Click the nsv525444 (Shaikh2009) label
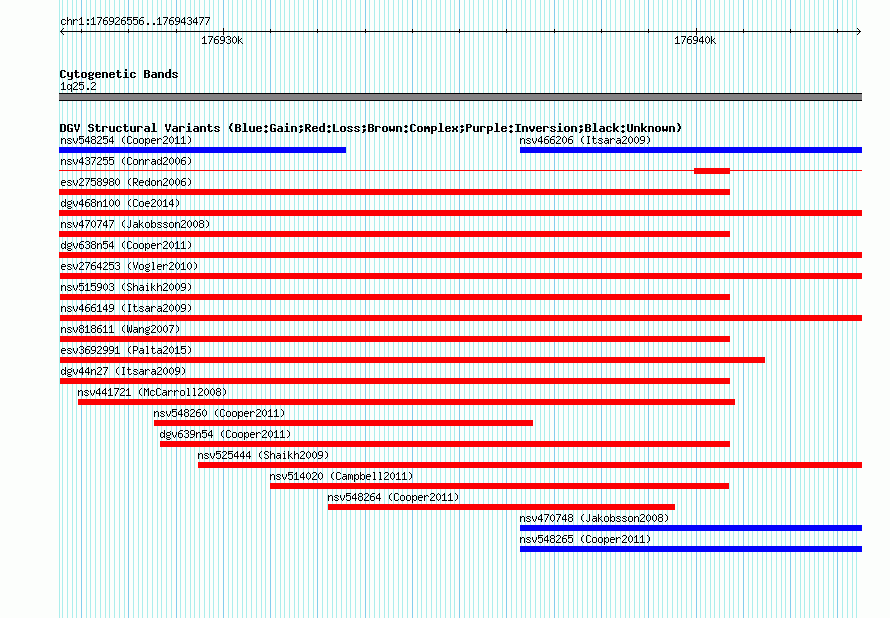 tap(263, 455)
